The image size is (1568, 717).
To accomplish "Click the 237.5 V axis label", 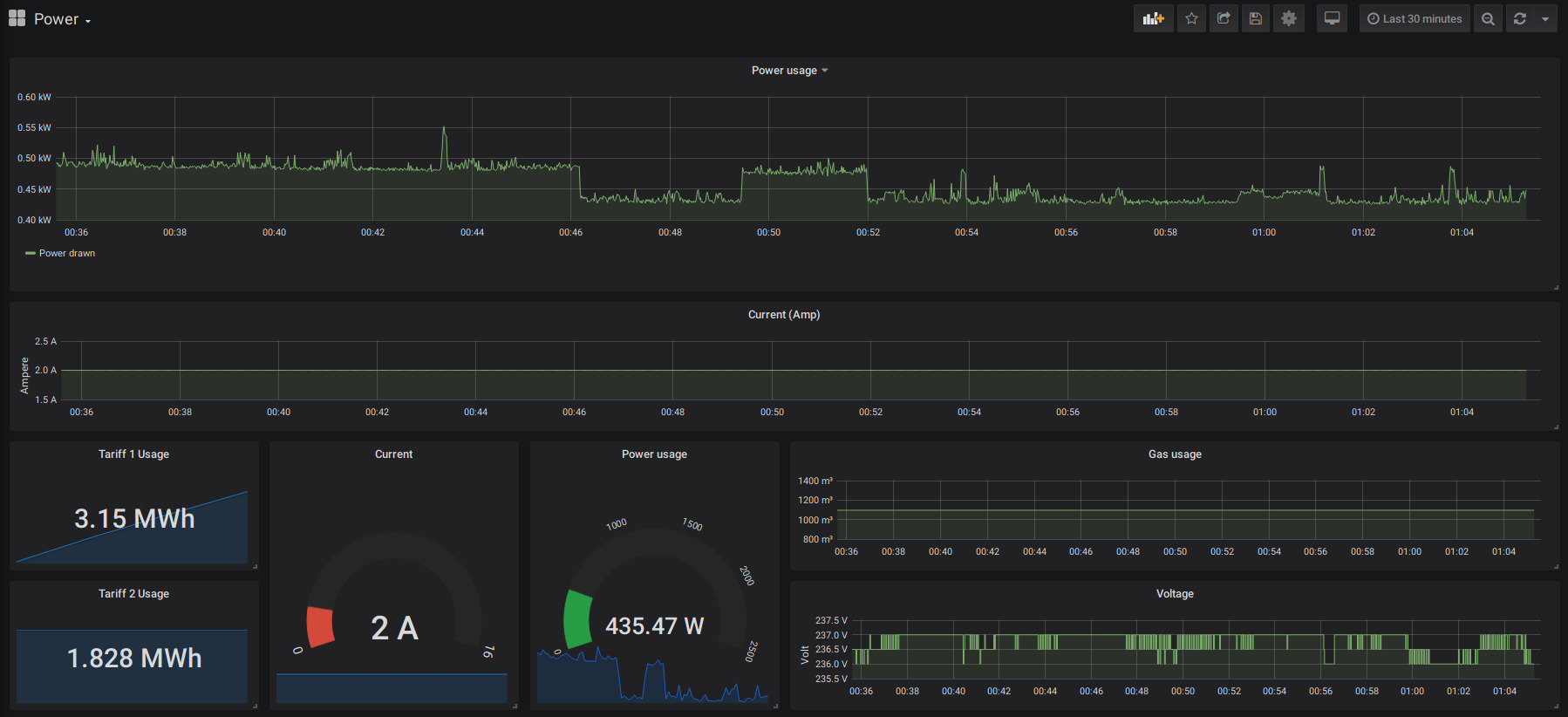I will 831,620.
